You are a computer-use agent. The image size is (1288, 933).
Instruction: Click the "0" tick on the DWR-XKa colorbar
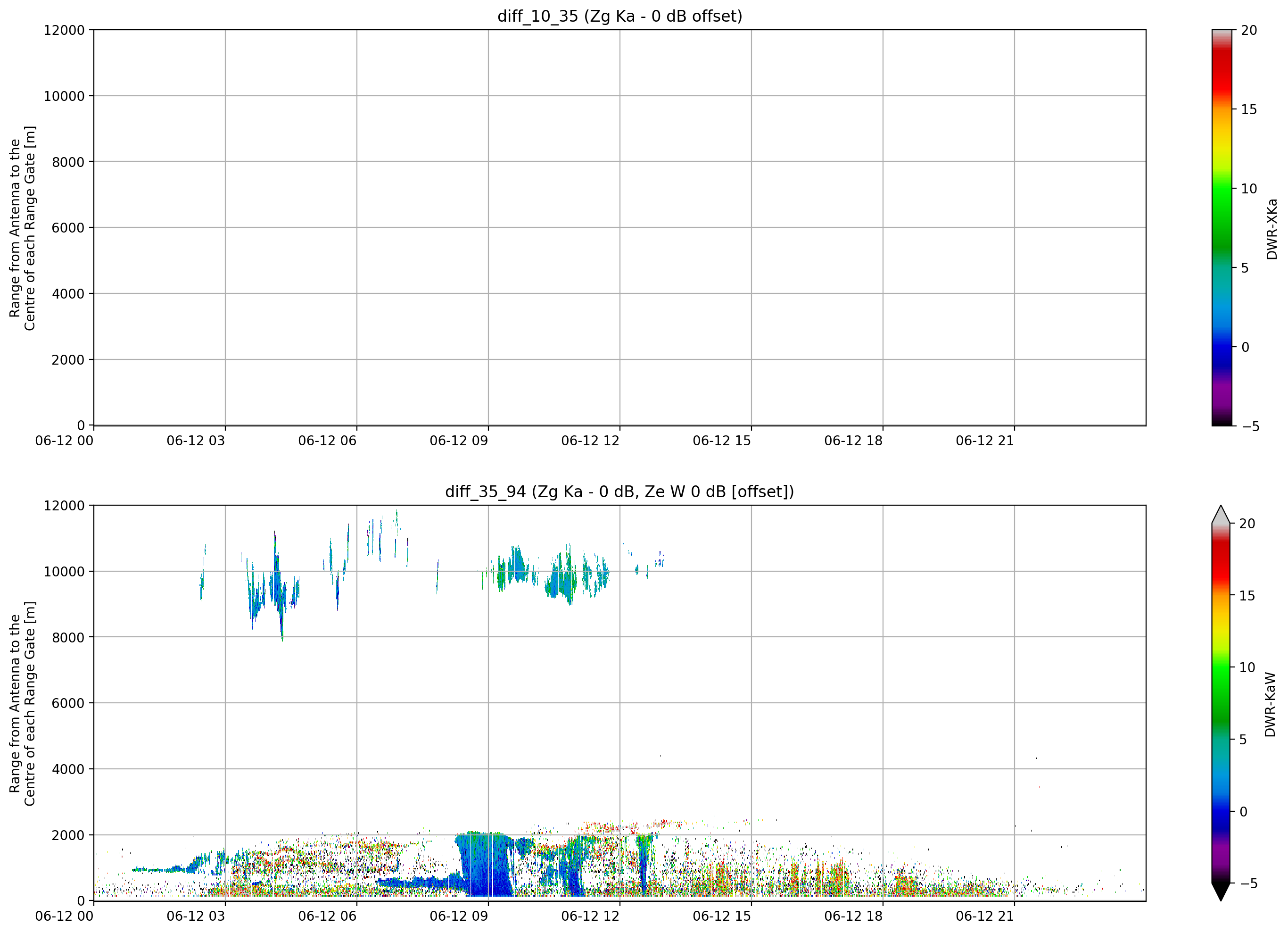click(x=1245, y=347)
